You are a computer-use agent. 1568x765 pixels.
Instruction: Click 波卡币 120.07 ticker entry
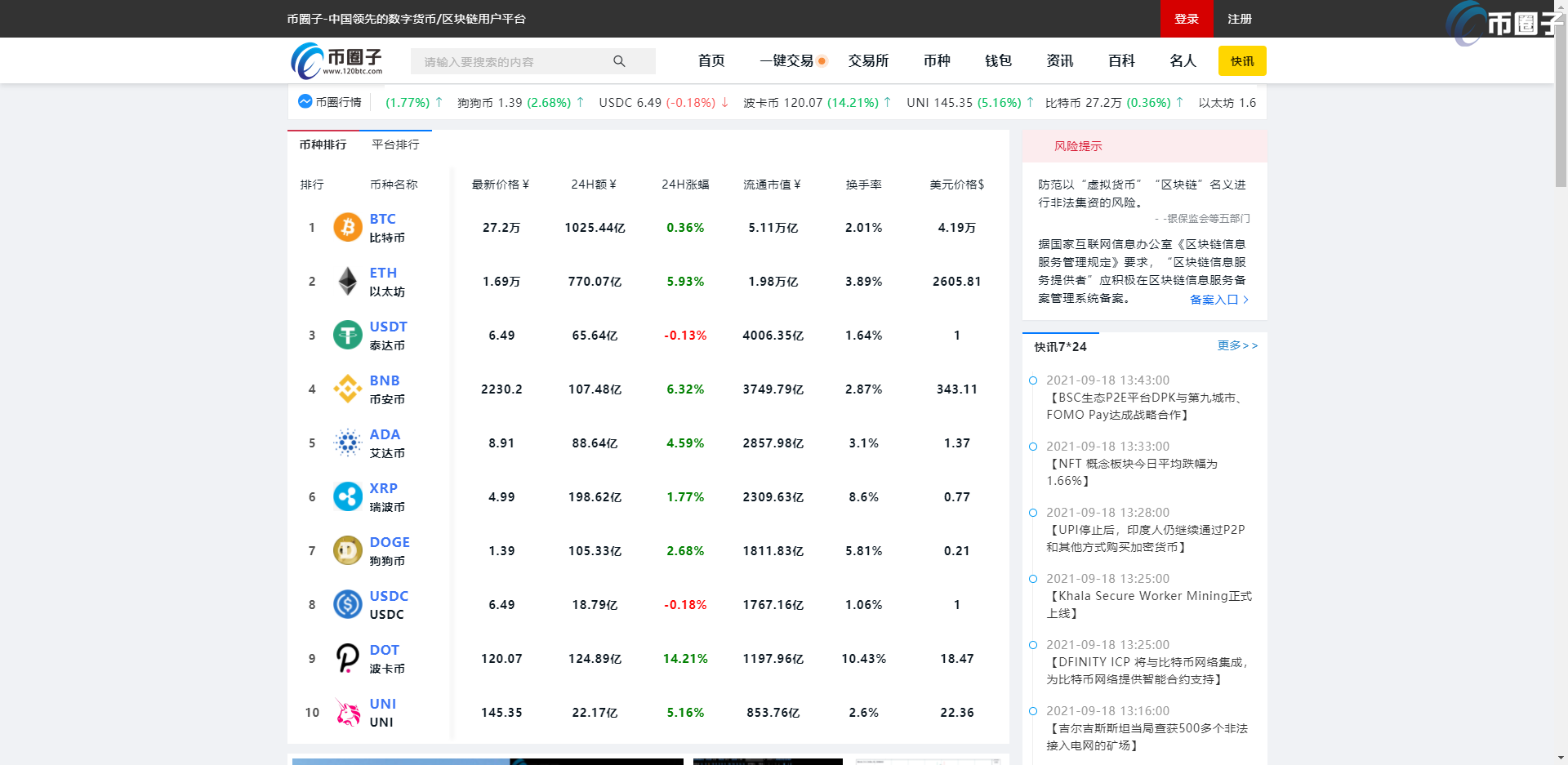coord(817,103)
